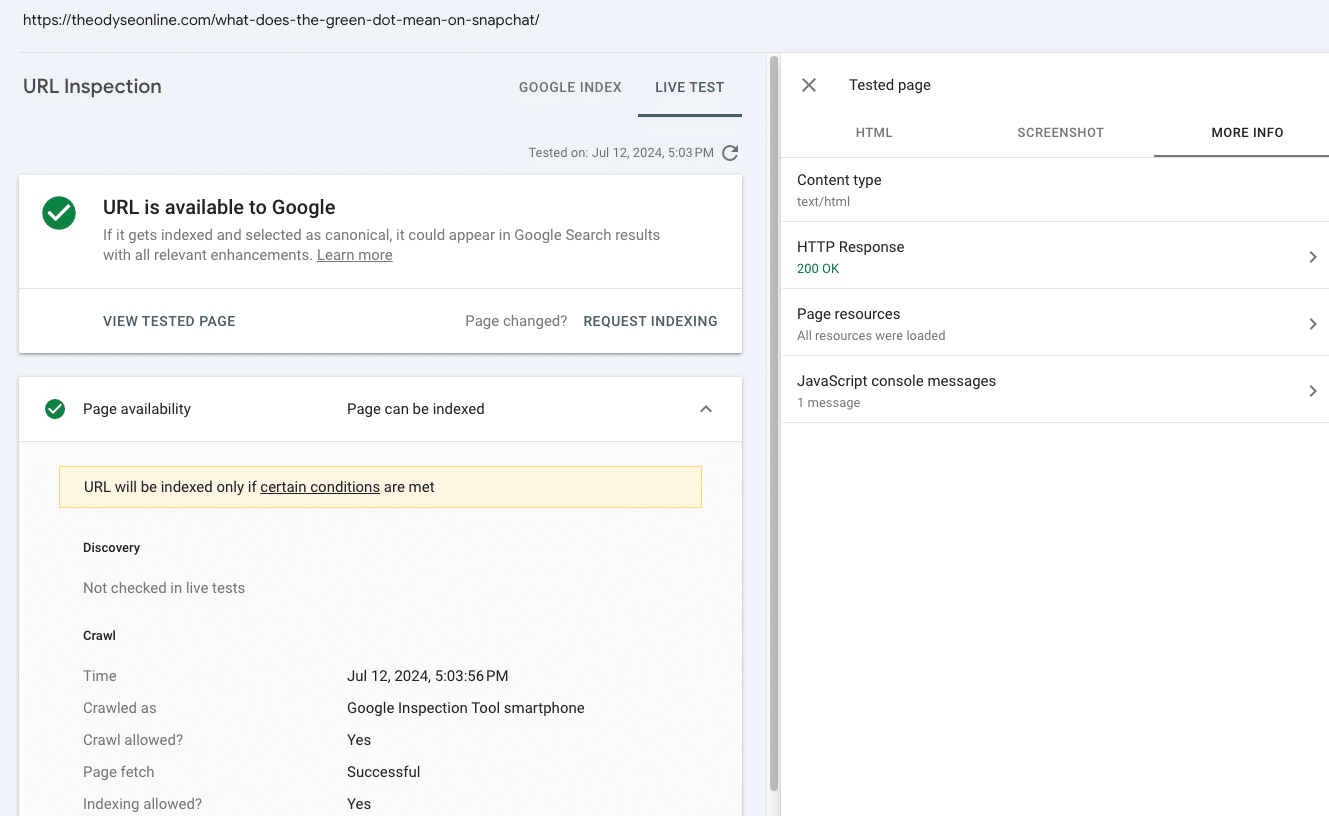Open JavaScript console messages chevron

[x=1312, y=391]
